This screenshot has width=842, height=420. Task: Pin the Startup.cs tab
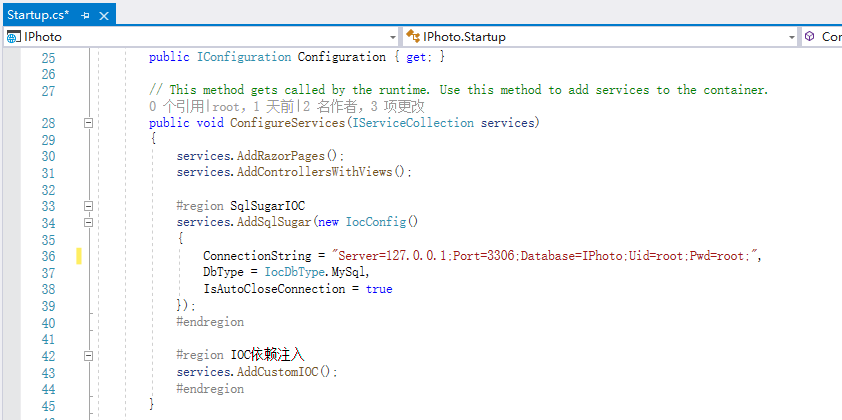tap(85, 16)
